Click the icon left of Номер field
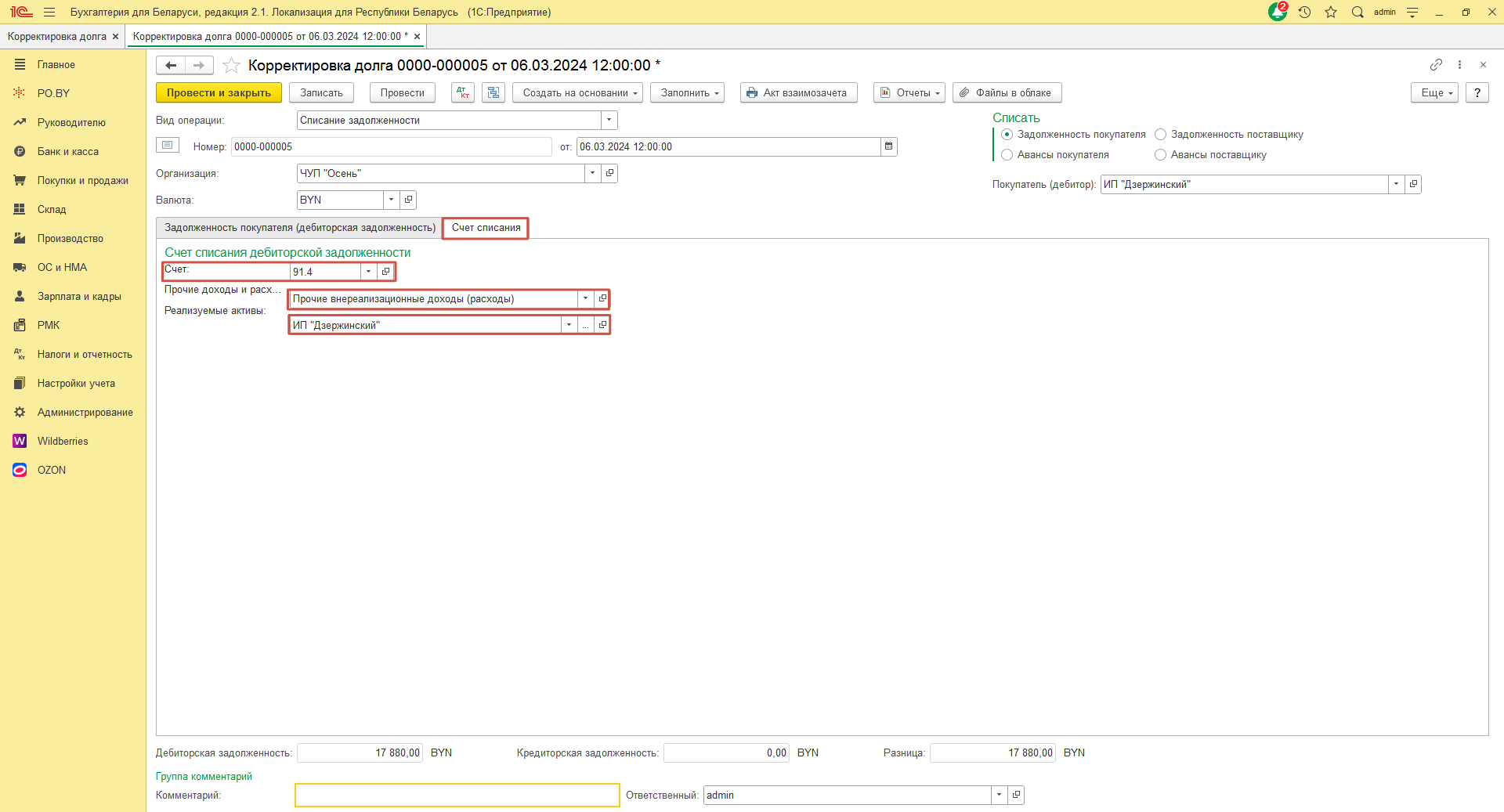1504x812 pixels. pos(168,145)
